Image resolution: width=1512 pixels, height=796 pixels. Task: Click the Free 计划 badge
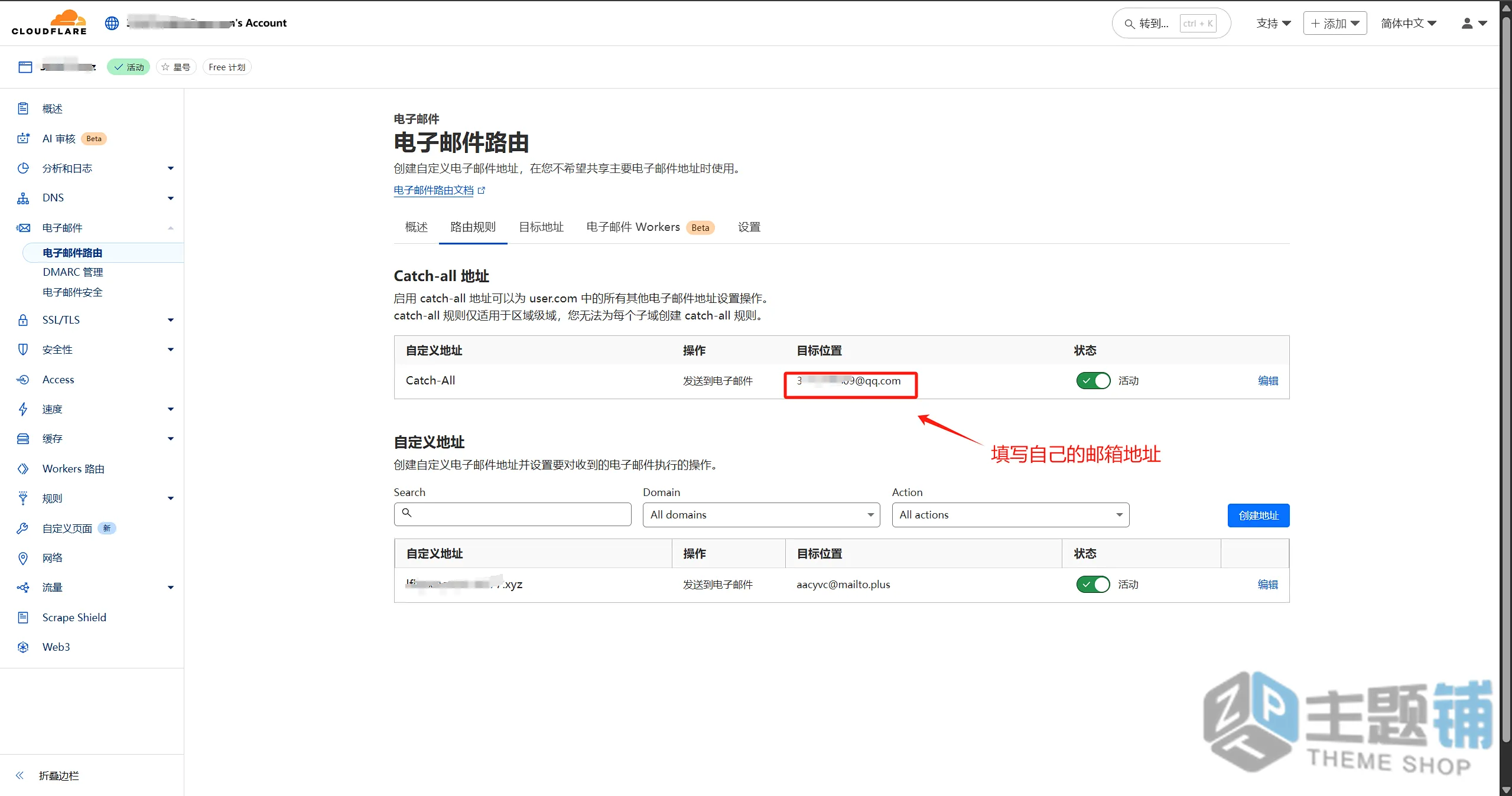click(x=227, y=67)
